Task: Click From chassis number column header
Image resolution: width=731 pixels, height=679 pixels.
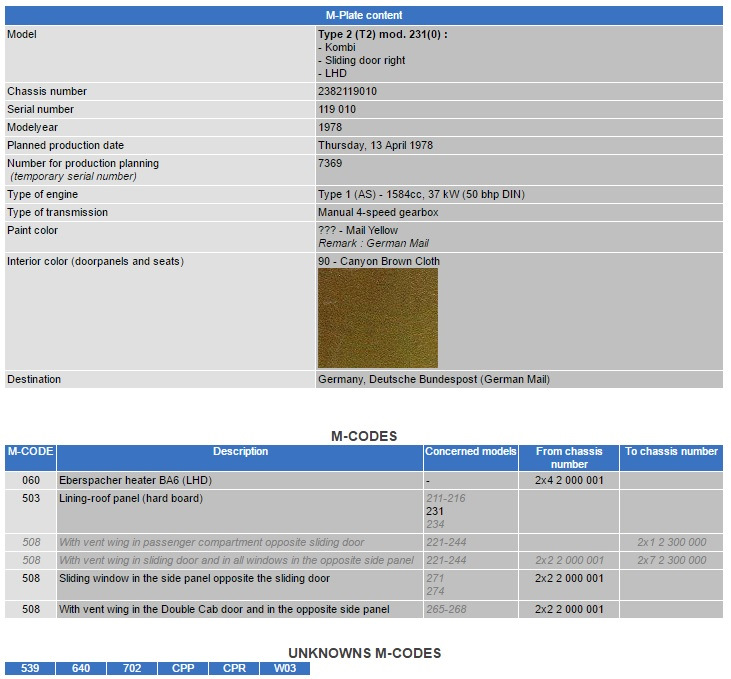Action: 569,458
